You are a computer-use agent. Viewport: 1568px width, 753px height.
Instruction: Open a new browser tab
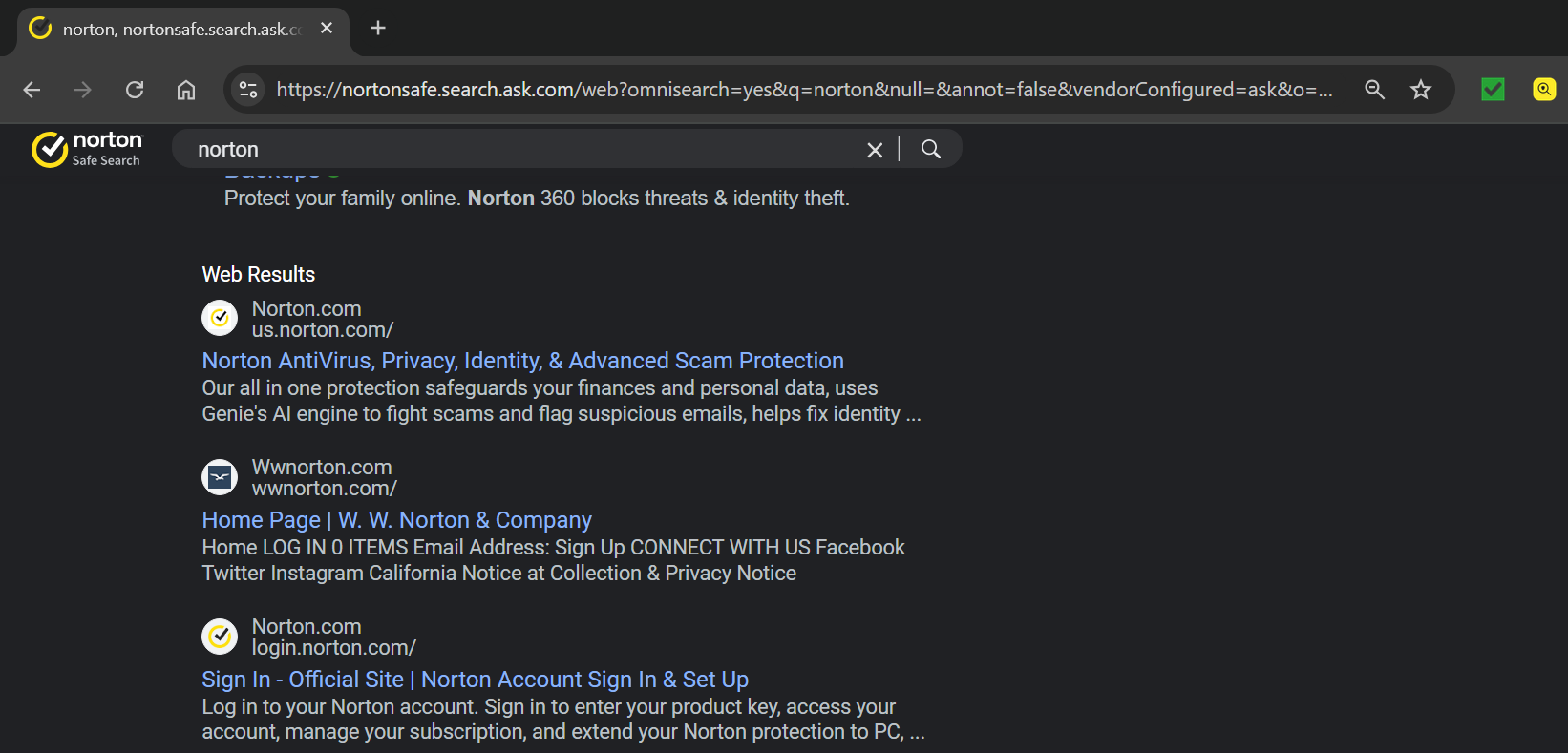pyautogui.click(x=378, y=28)
